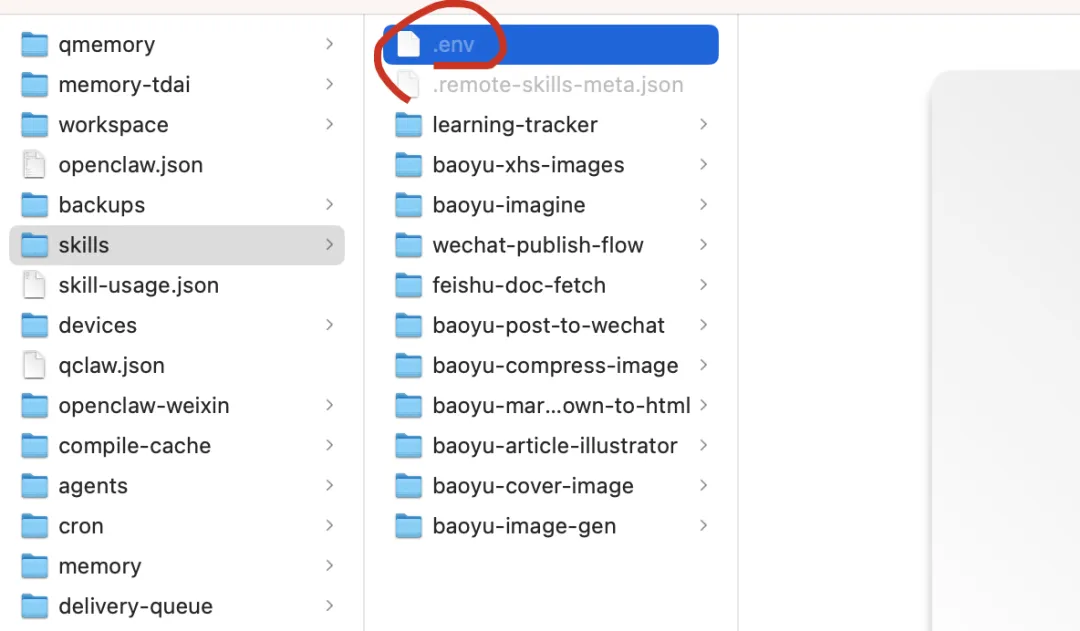This screenshot has width=1080, height=631.
Task: Expand the baoyu-xhs-images folder chevron
Action: click(704, 165)
